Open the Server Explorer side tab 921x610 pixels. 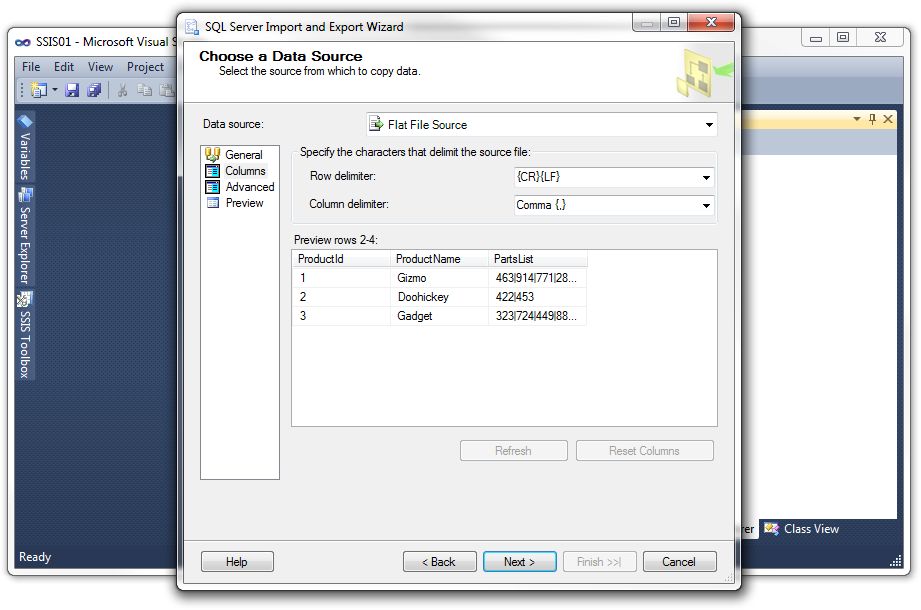coord(25,237)
